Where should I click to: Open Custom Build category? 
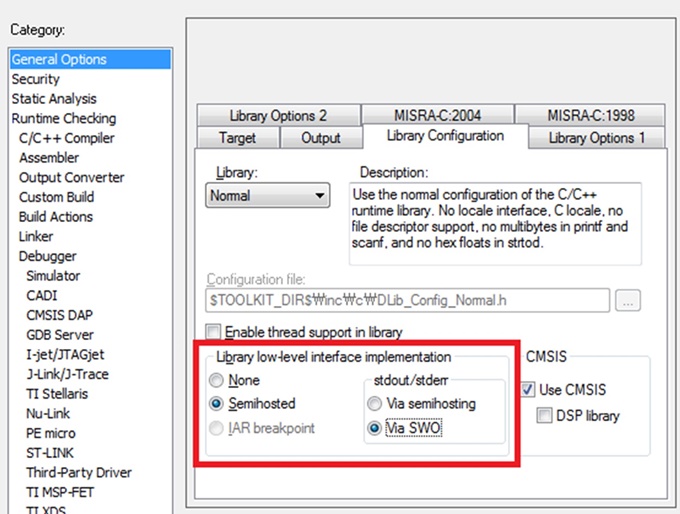56,197
